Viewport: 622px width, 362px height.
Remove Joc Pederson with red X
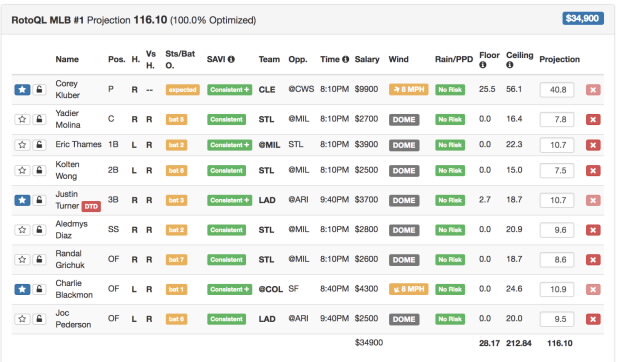coord(593,319)
